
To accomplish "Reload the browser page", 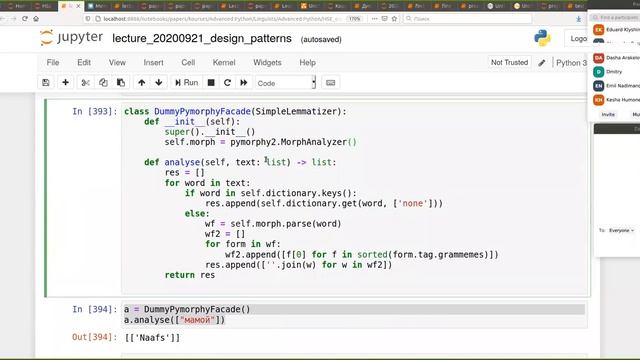I will (x=25, y=19).
